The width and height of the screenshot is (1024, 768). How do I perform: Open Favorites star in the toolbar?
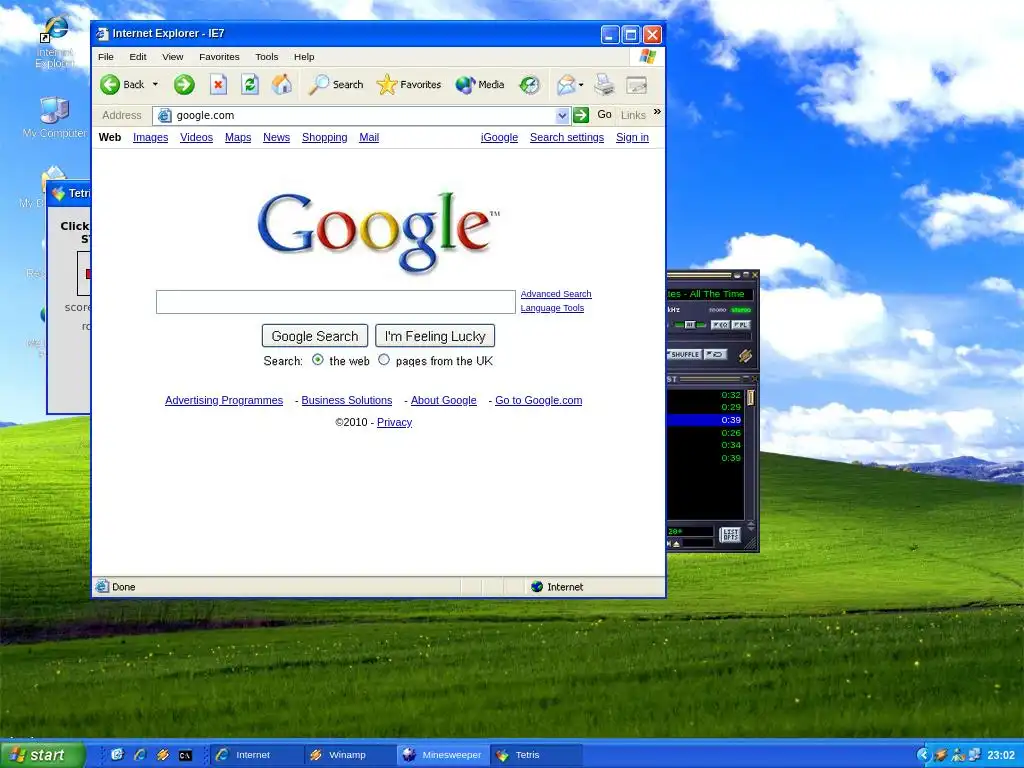pos(409,84)
